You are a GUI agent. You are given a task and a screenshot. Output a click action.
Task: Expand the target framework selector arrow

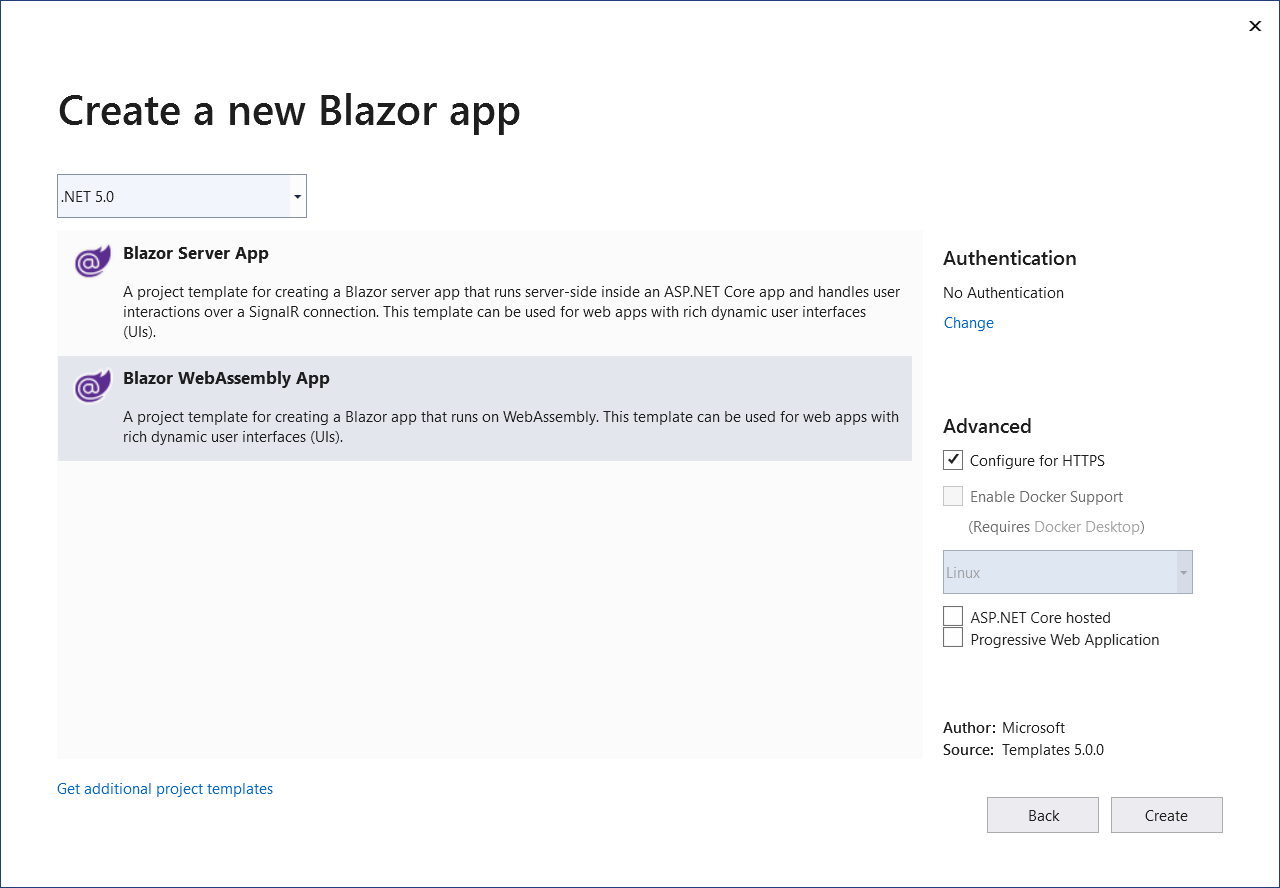(297, 196)
